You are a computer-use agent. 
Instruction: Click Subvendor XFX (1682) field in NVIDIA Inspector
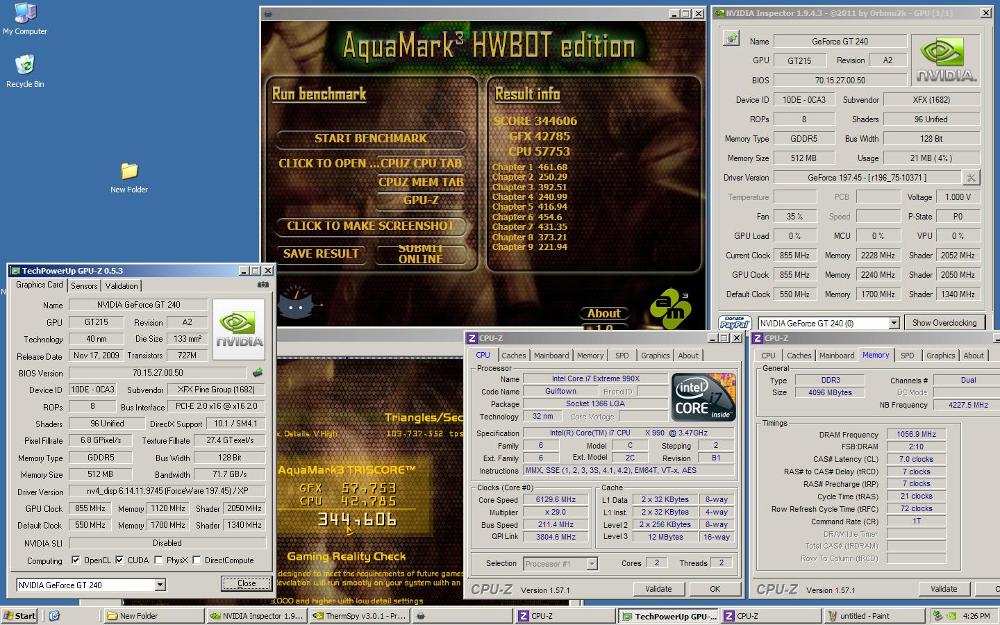pyautogui.click(x=931, y=99)
